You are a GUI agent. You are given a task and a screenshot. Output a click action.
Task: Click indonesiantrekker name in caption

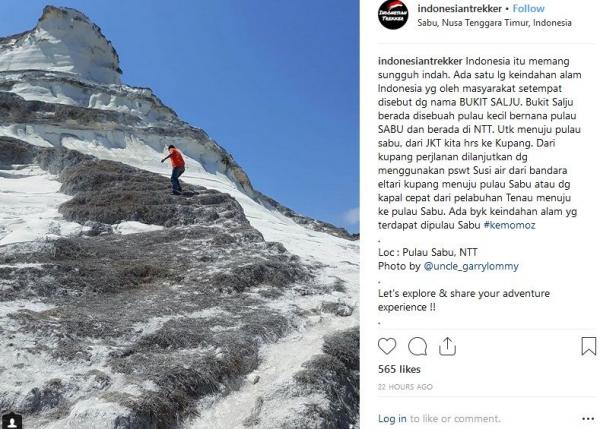420,61
